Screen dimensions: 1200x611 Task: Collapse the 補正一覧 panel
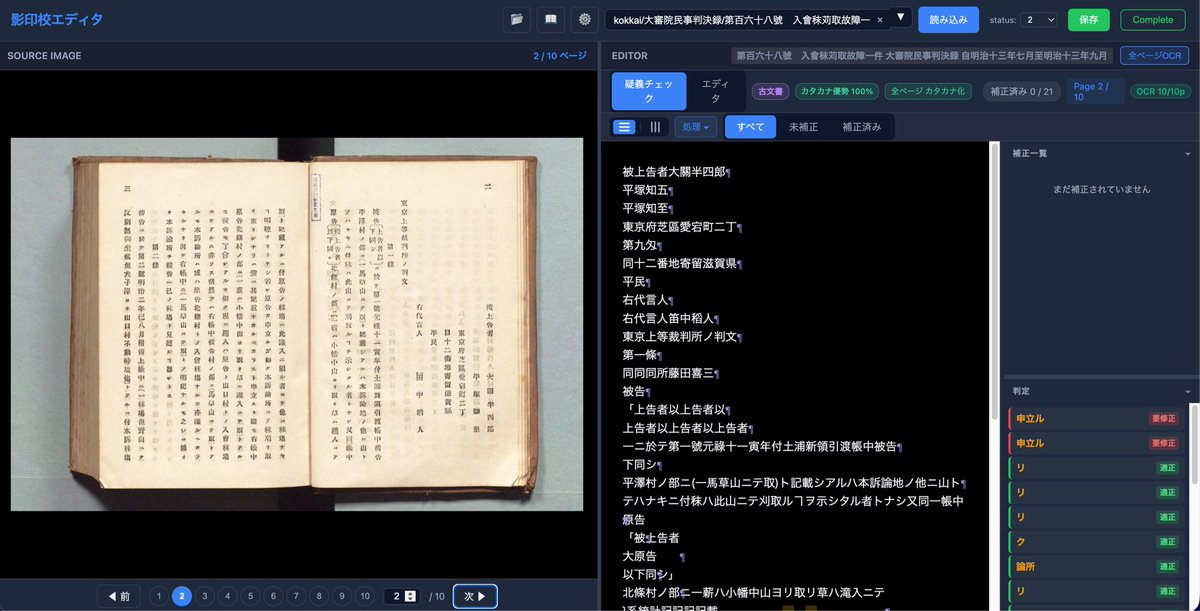coord(1187,154)
